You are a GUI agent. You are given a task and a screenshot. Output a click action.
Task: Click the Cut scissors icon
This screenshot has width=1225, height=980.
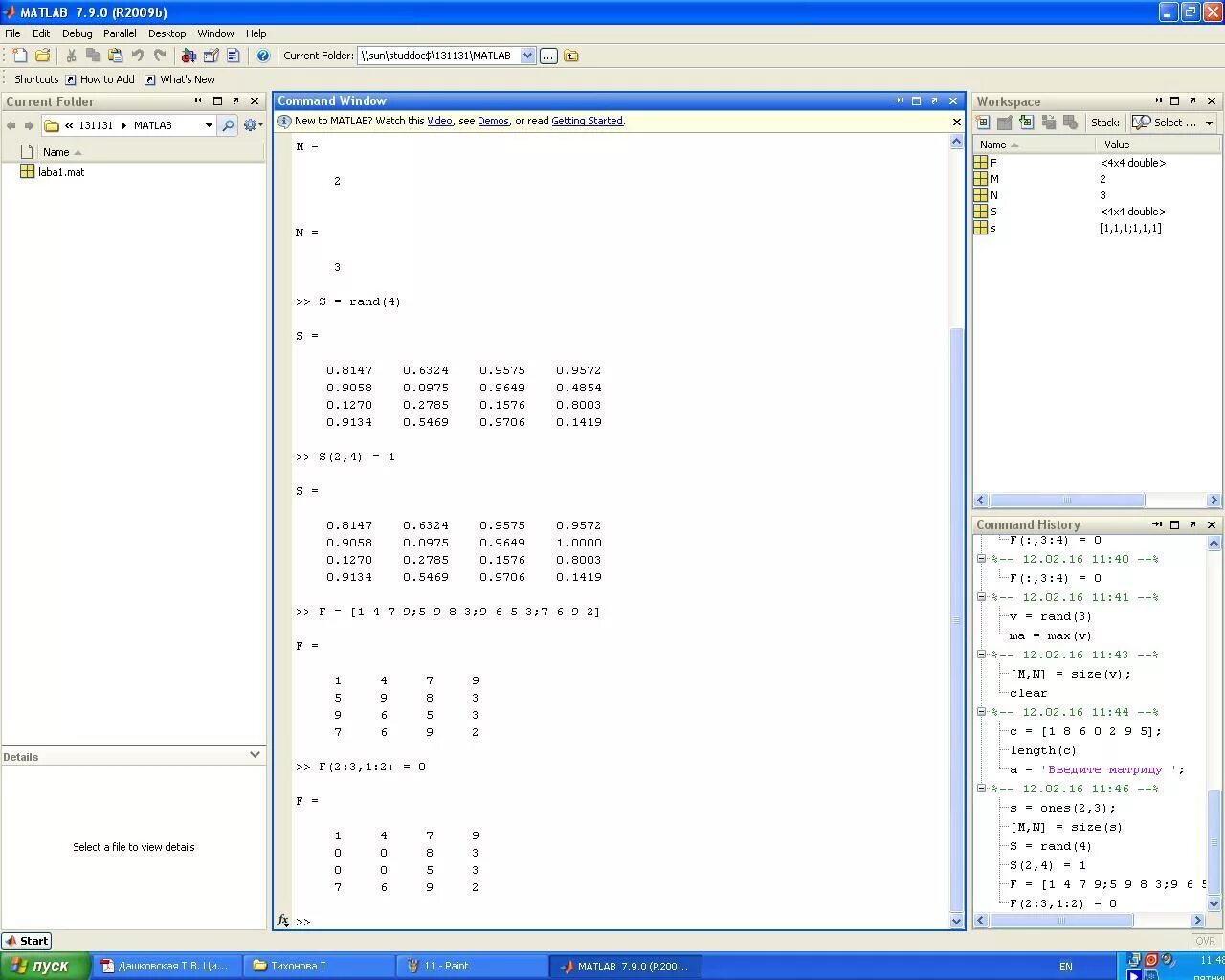pyautogui.click(x=71, y=56)
